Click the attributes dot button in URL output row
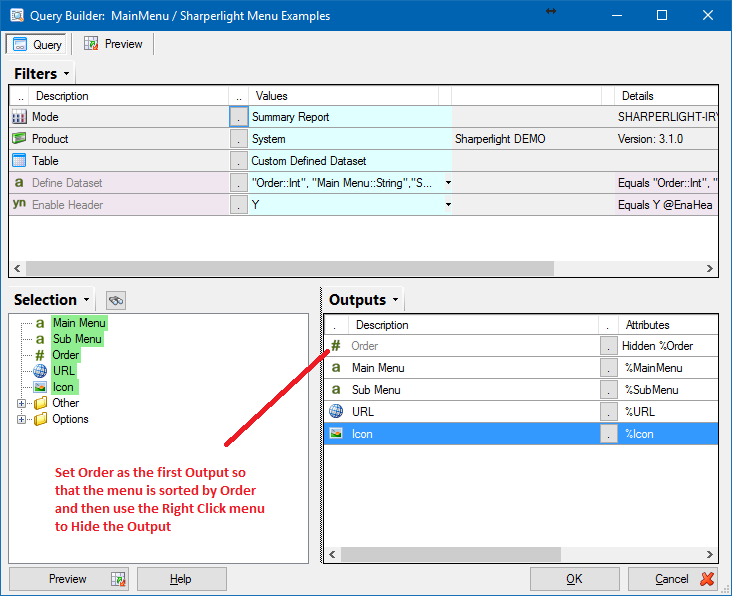This screenshot has width=732, height=596. click(x=608, y=412)
